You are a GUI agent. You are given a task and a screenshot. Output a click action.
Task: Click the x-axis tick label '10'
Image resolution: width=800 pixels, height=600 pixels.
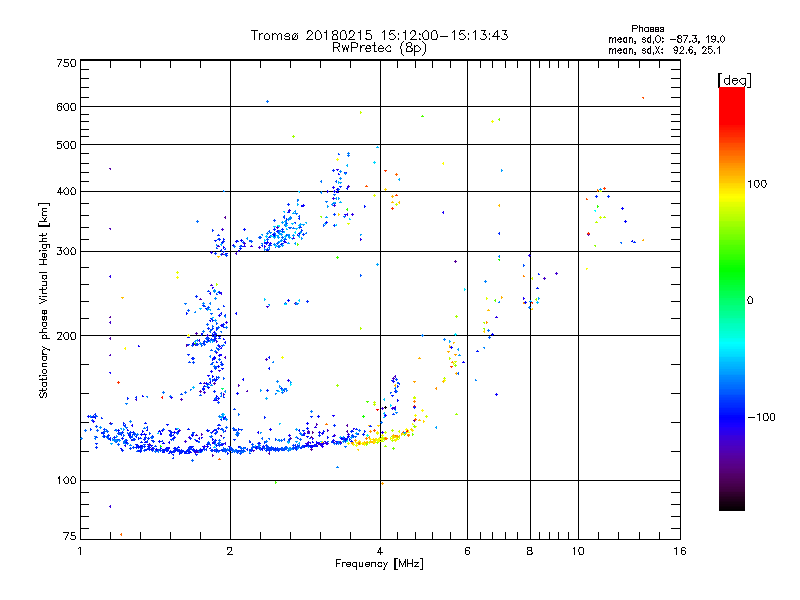click(x=578, y=551)
